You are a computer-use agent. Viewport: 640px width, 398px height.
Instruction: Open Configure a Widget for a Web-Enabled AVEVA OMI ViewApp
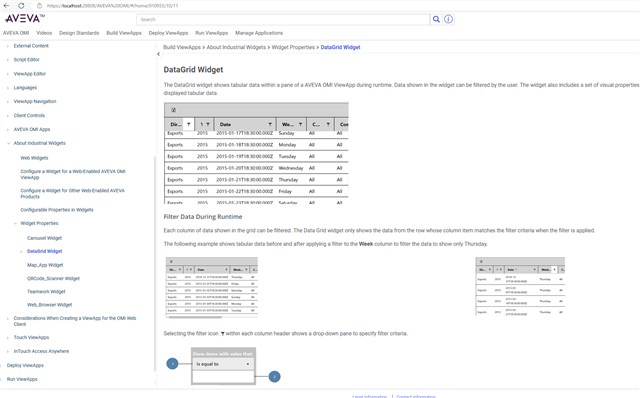pyautogui.click(x=73, y=174)
